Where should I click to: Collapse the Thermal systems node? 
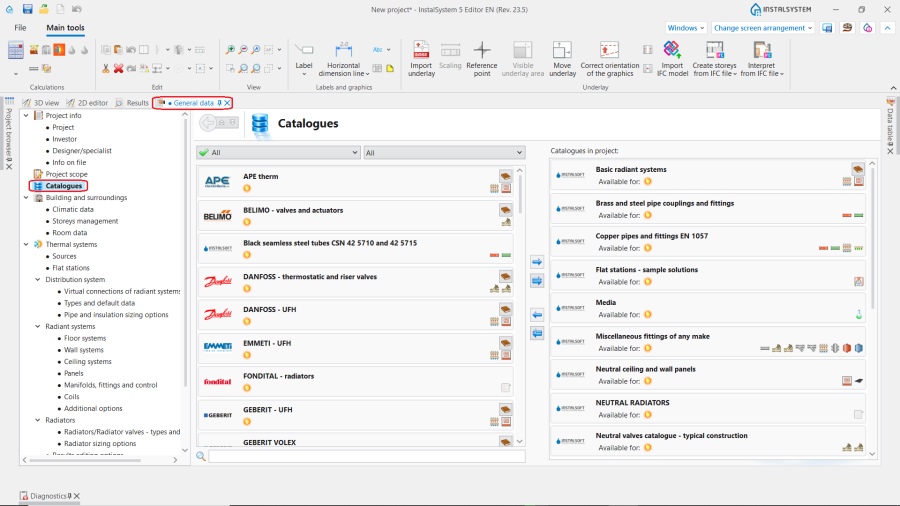(x=26, y=244)
